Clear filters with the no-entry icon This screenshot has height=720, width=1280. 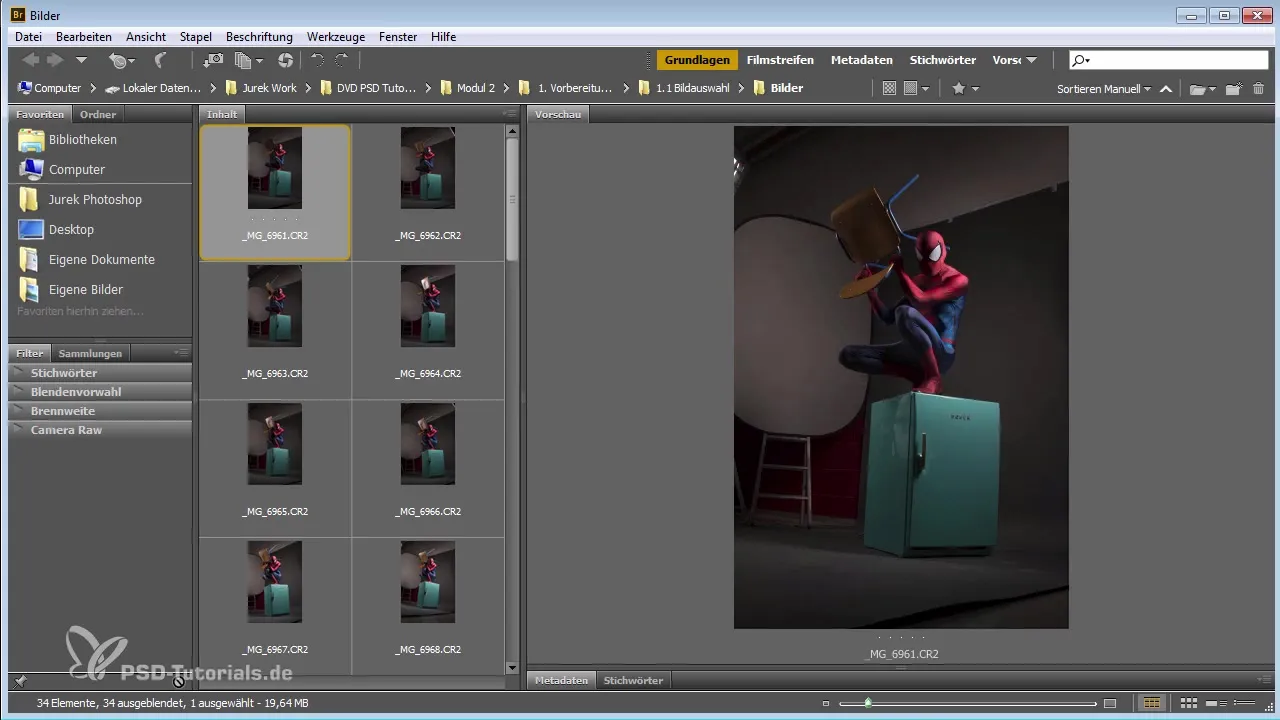(x=178, y=682)
